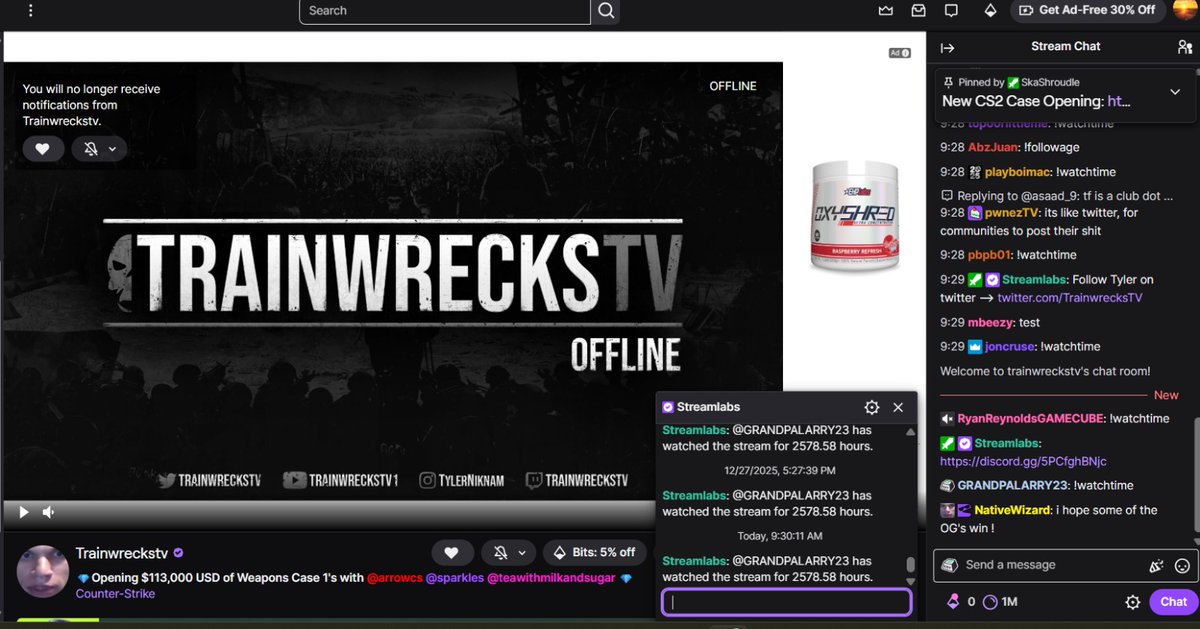Viewport: 1200px width, 629px height.
Task: Click the @teawithmilkandsugar mention
Action: pos(552,578)
